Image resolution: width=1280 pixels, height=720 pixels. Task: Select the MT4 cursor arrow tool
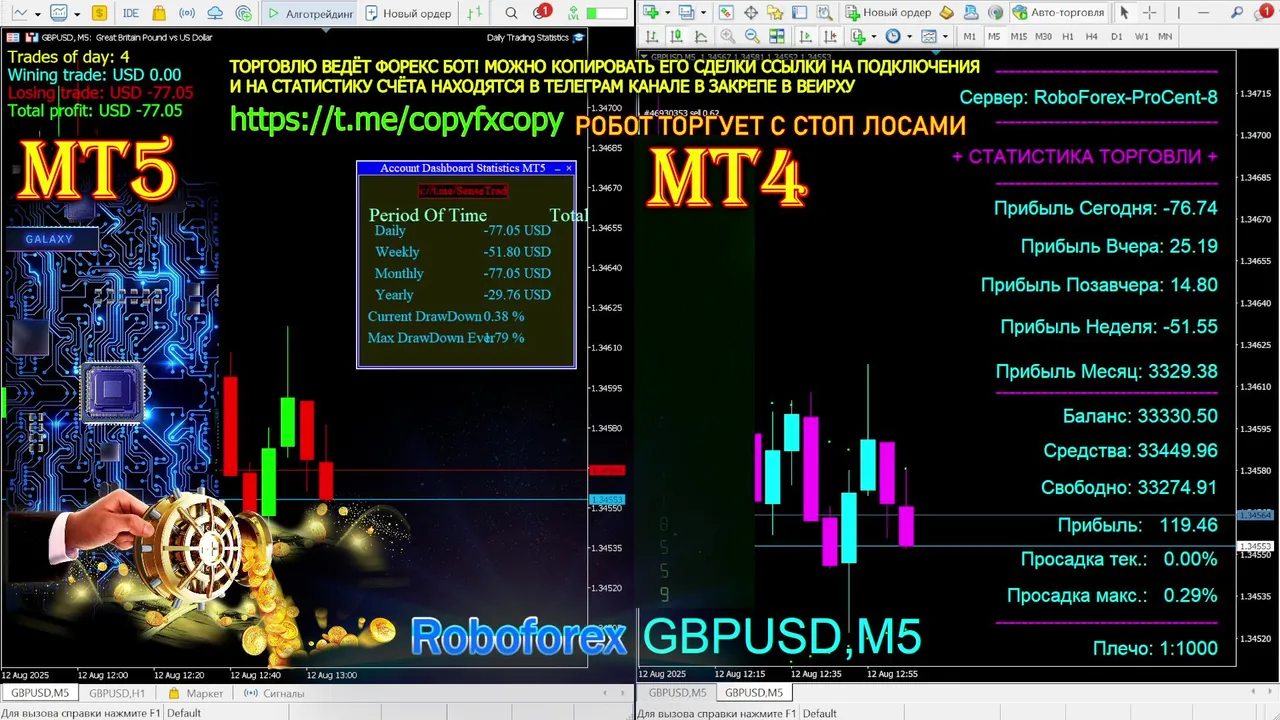click(x=1124, y=12)
